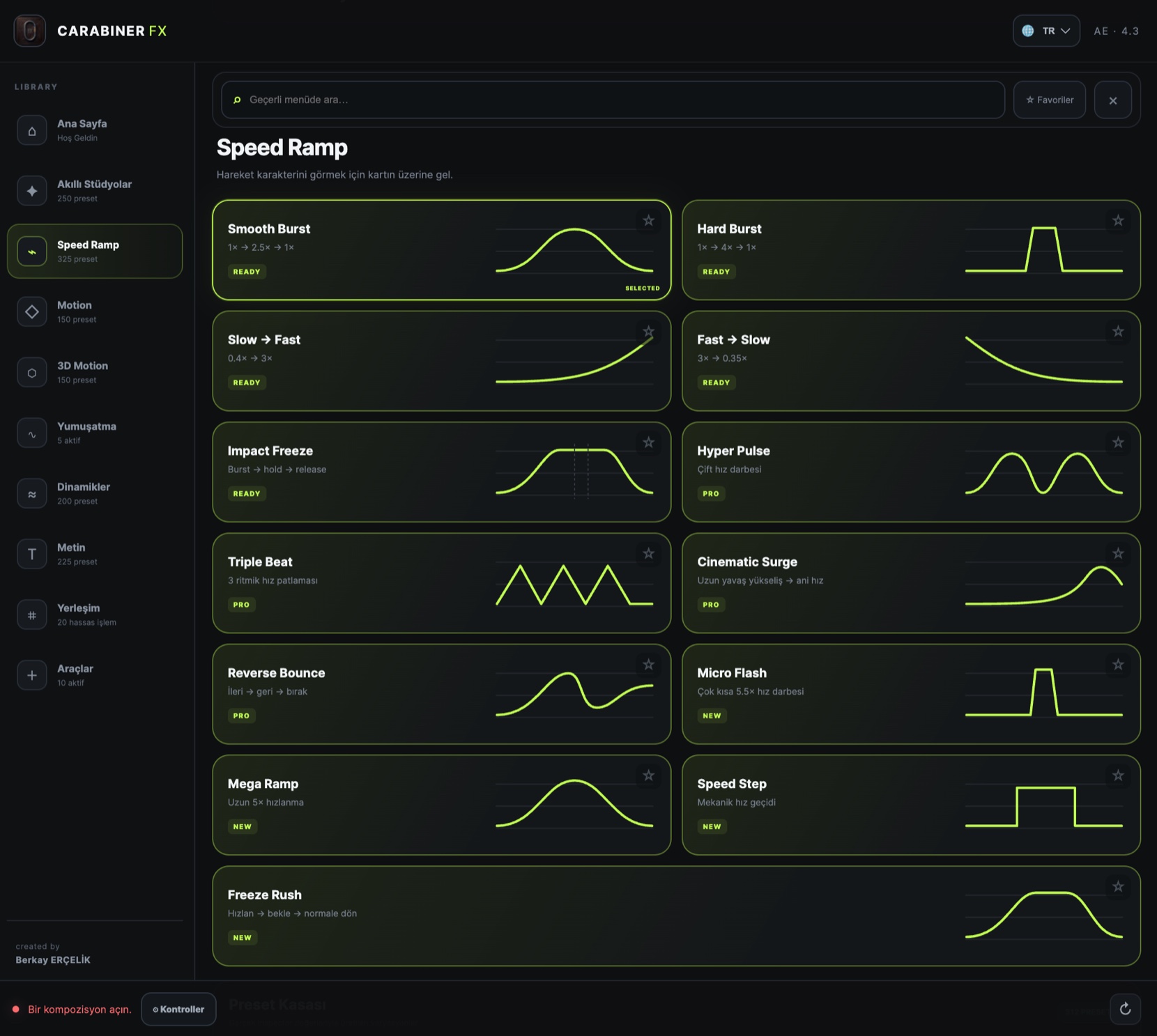Screen dimensions: 1157x1036
Task: Toggle favorite star on Fast → Slow
Action: pos(1118,332)
